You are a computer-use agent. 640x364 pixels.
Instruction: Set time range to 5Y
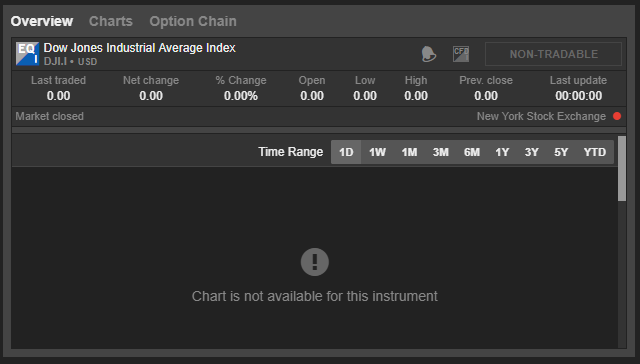click(561, 152)
